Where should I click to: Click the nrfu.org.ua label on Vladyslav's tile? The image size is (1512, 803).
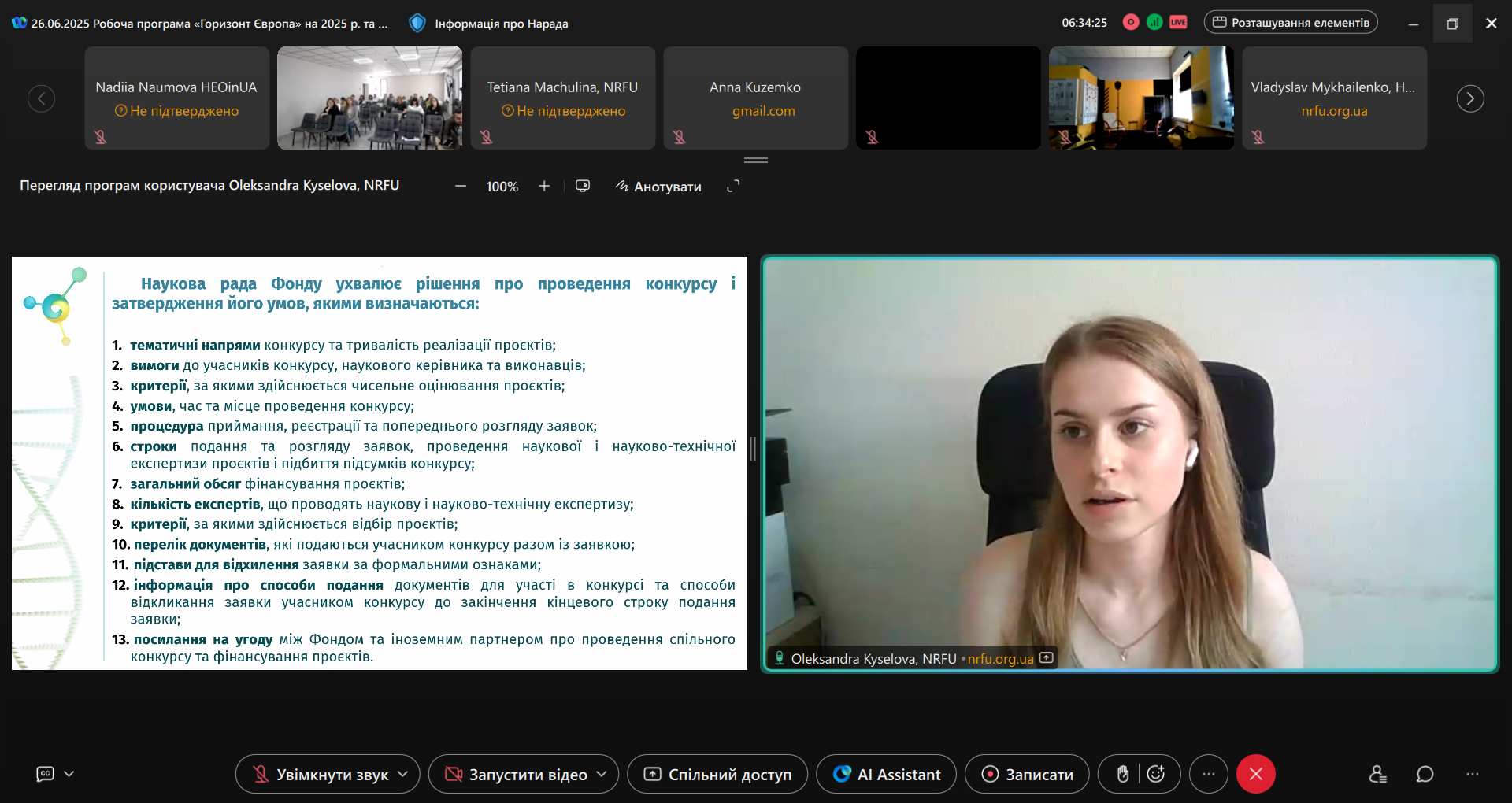click(1334, 111)
